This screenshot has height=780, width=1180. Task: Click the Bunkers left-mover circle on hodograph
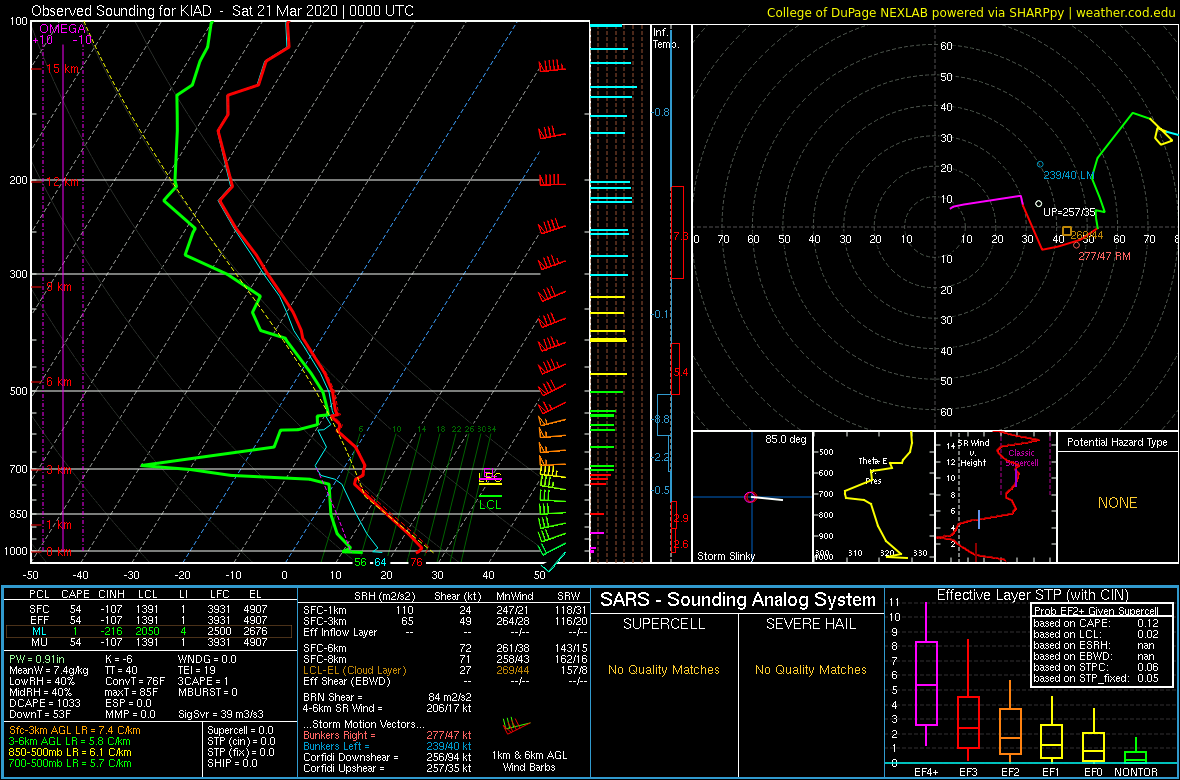tap(1040, 164)
